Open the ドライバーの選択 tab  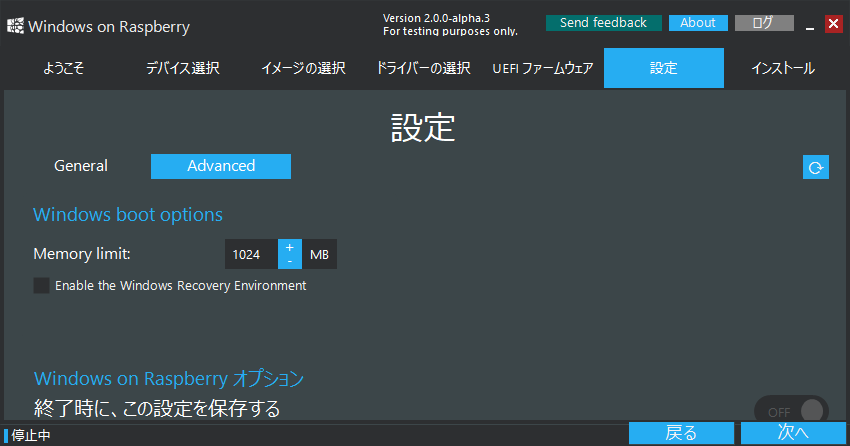[423, 68]
